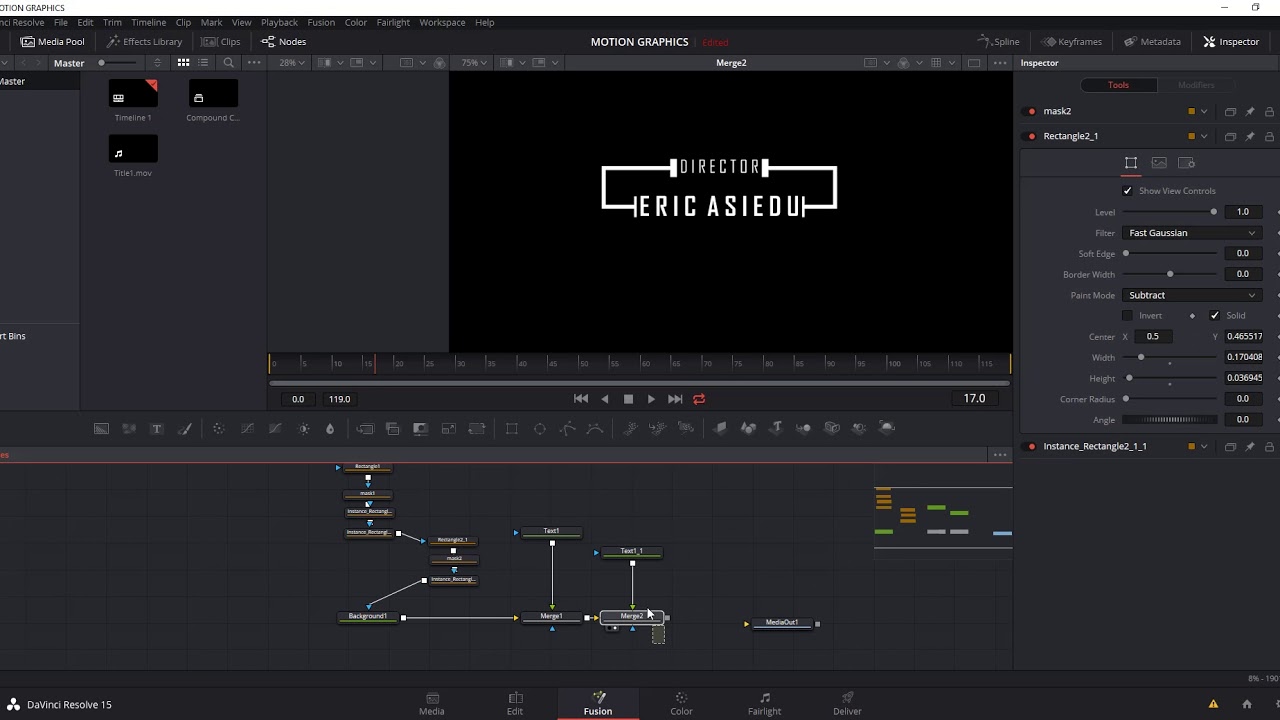Open the Spline panel

point(998,42)
